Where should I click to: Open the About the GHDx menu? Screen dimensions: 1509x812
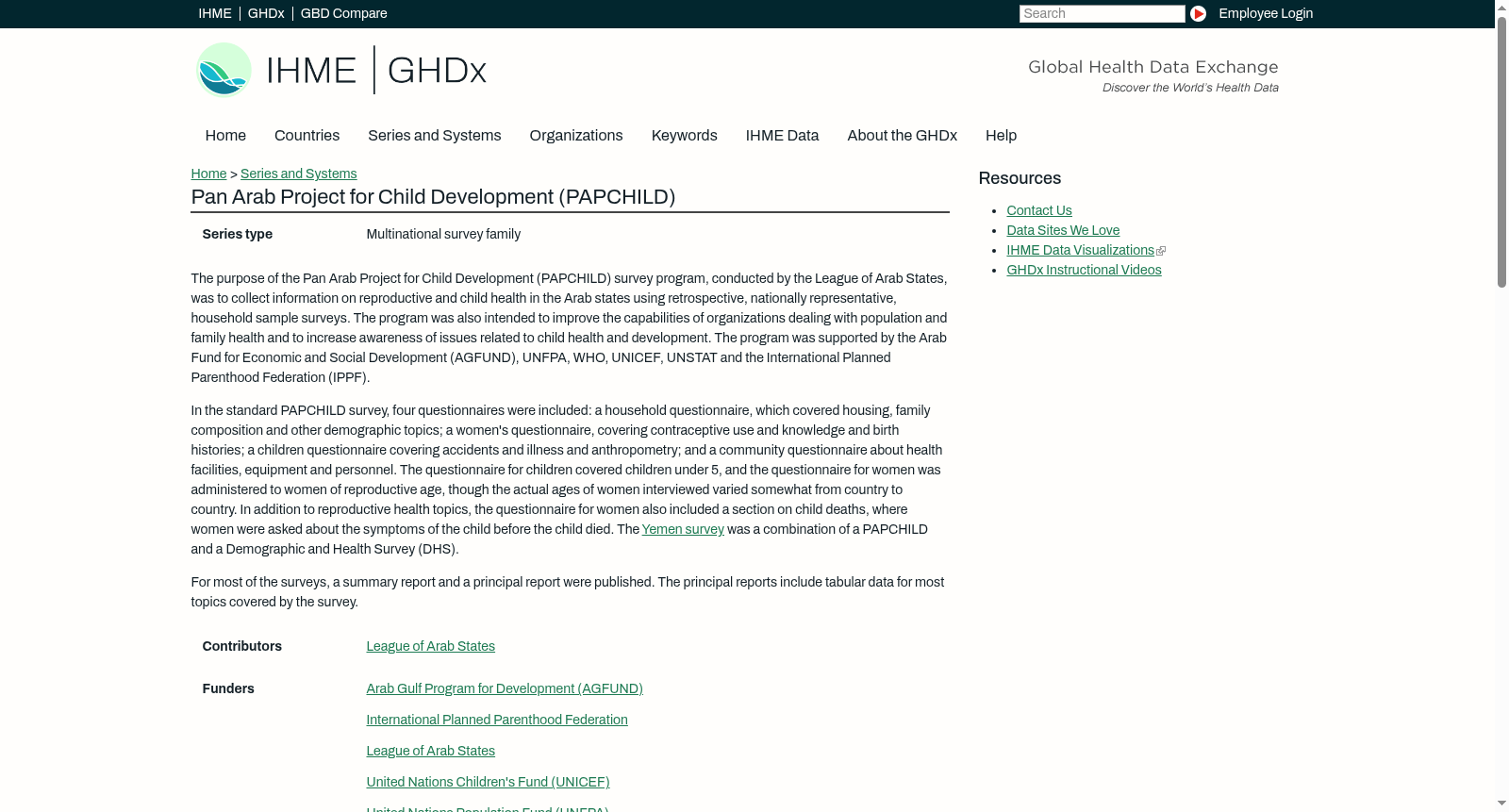pyautogui.click(x=902, y=136)
